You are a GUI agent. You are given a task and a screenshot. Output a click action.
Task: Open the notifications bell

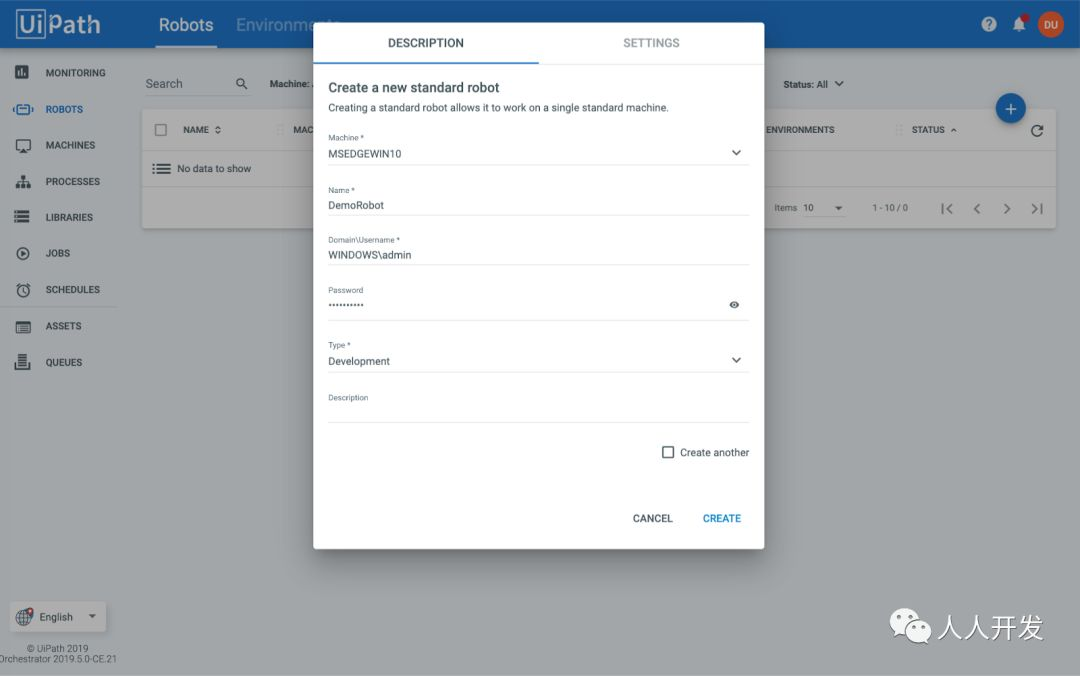pyautogui.click(x=1019, y=25)
